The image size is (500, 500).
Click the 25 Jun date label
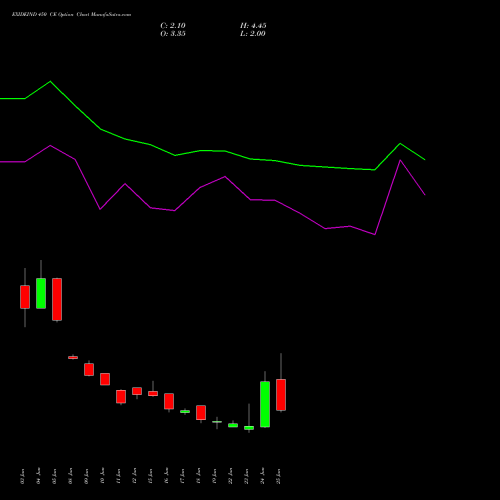[x=279, y=476]
